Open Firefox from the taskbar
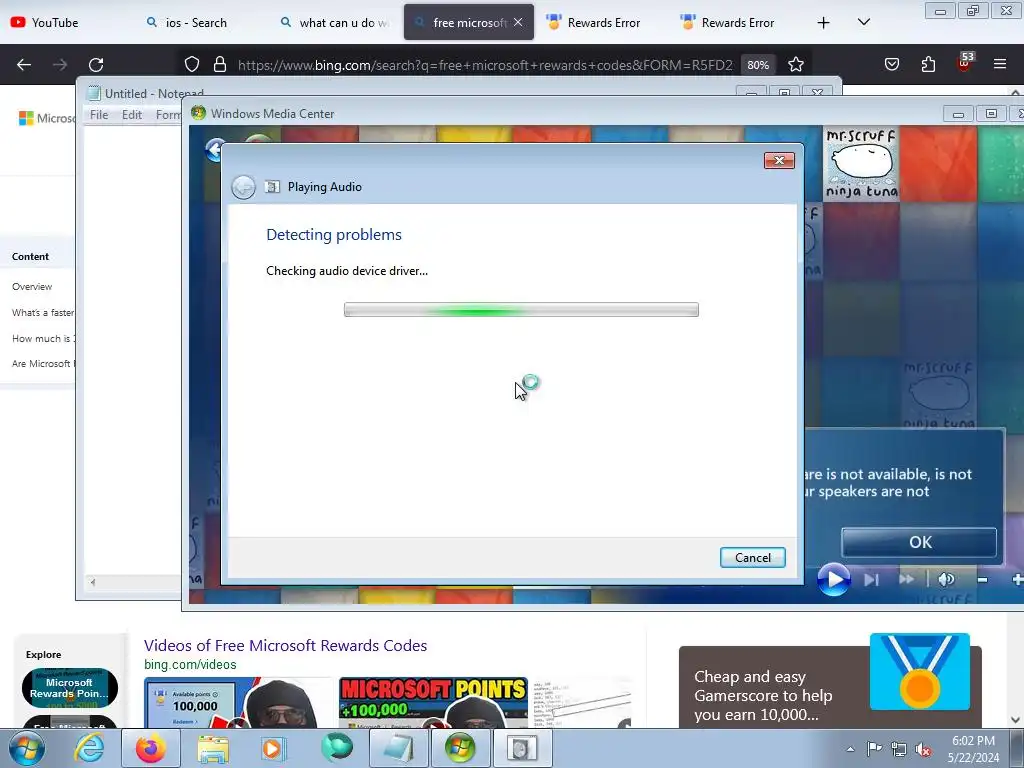The height and width of the screenshot is (768, 1024). [x=151, y=748]
